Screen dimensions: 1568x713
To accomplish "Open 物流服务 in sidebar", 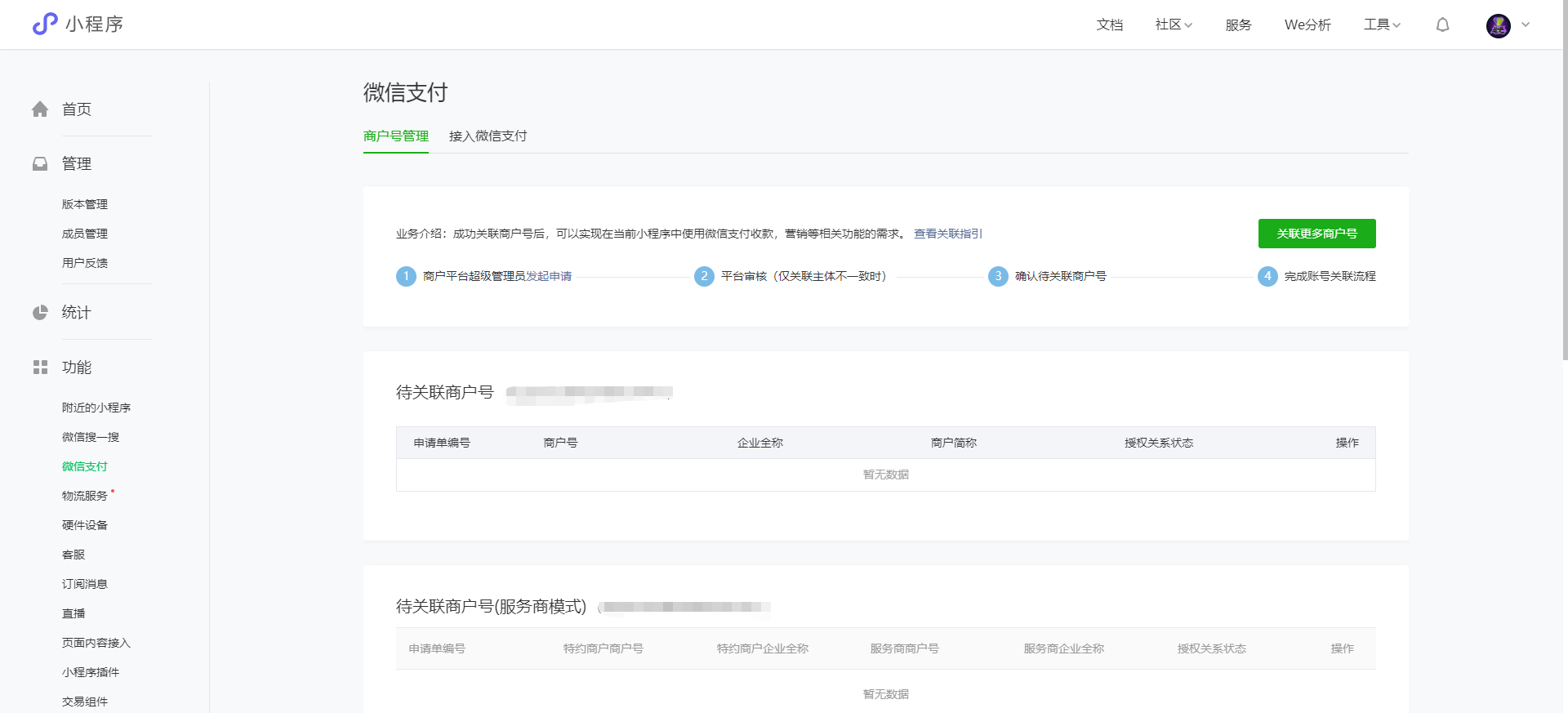I will tap(85, 496).
